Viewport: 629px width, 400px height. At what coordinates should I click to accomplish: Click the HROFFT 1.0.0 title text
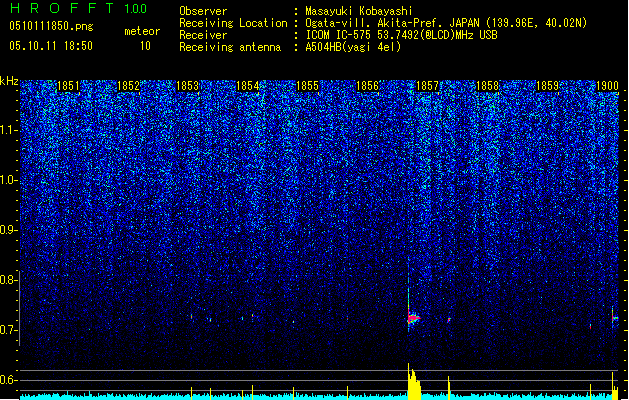click(78, 8)
